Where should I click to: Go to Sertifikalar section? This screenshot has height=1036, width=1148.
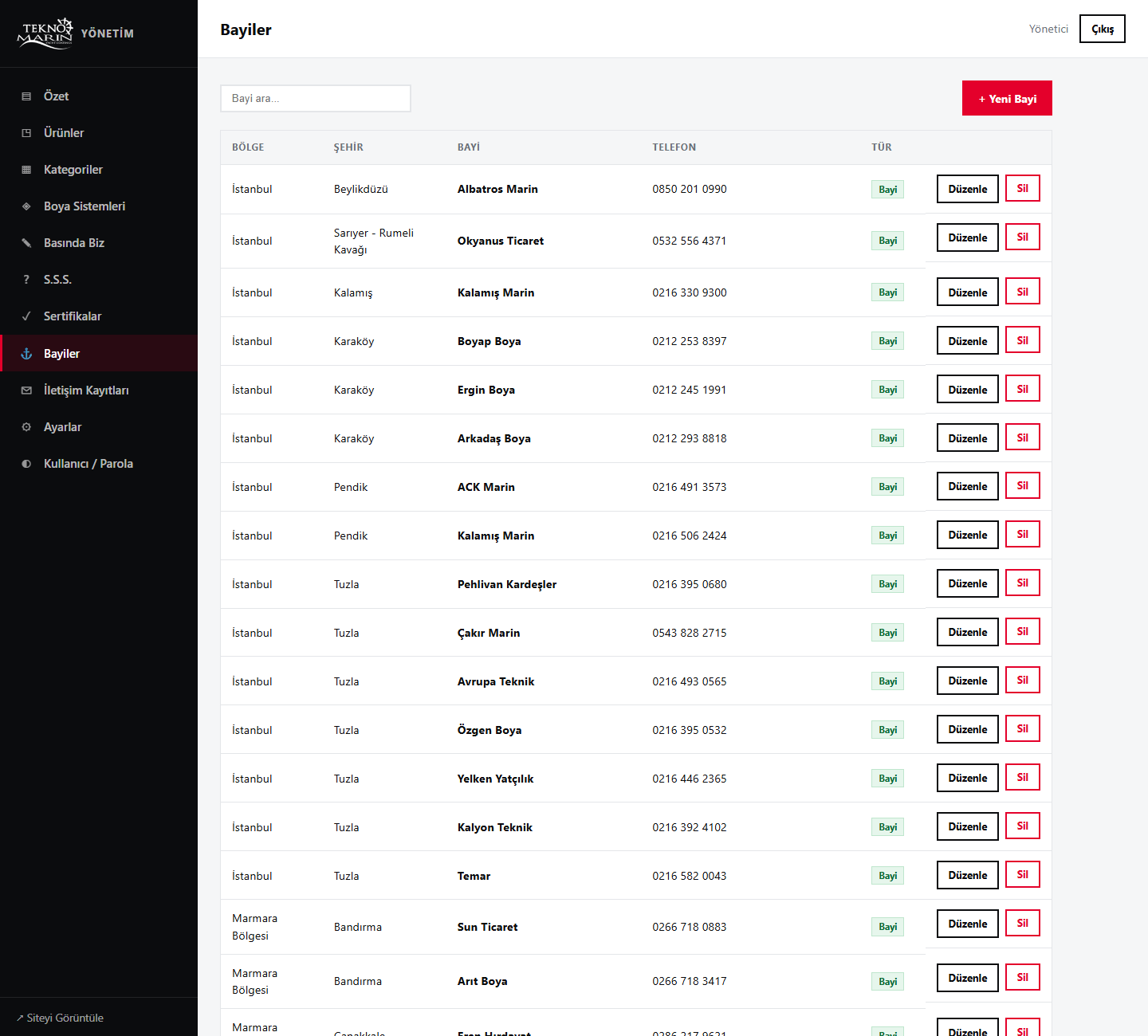click(99, 316)
